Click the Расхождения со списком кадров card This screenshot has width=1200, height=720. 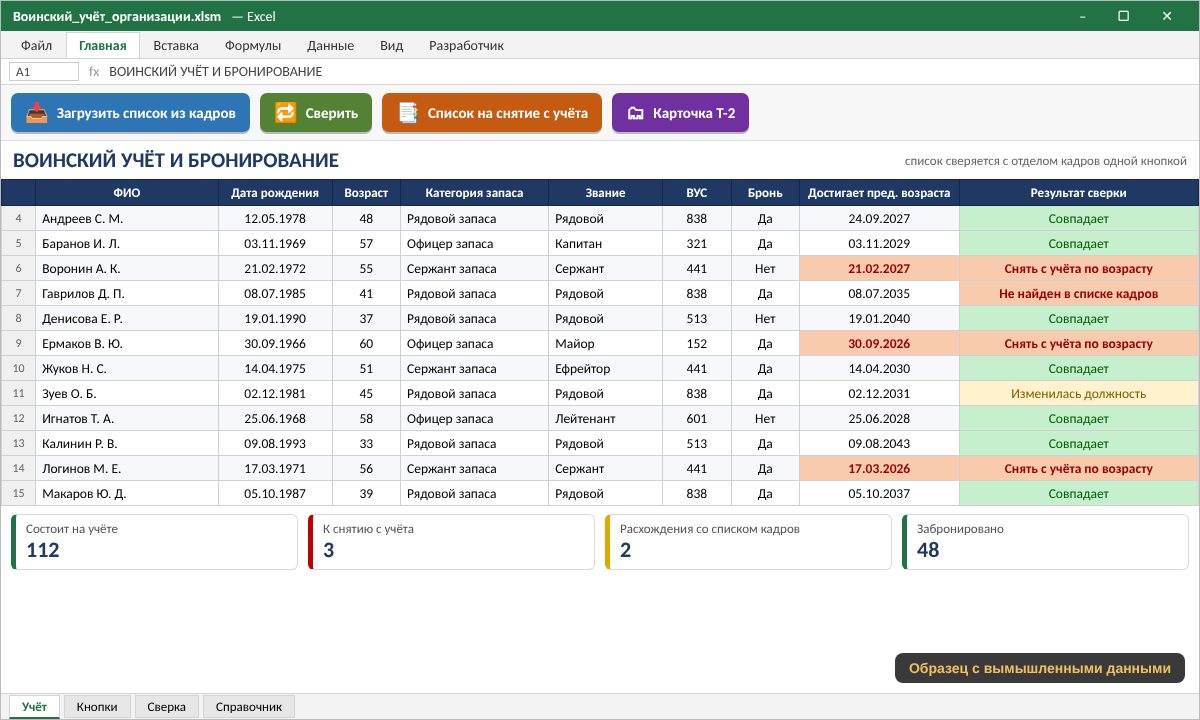pos(748,542)
